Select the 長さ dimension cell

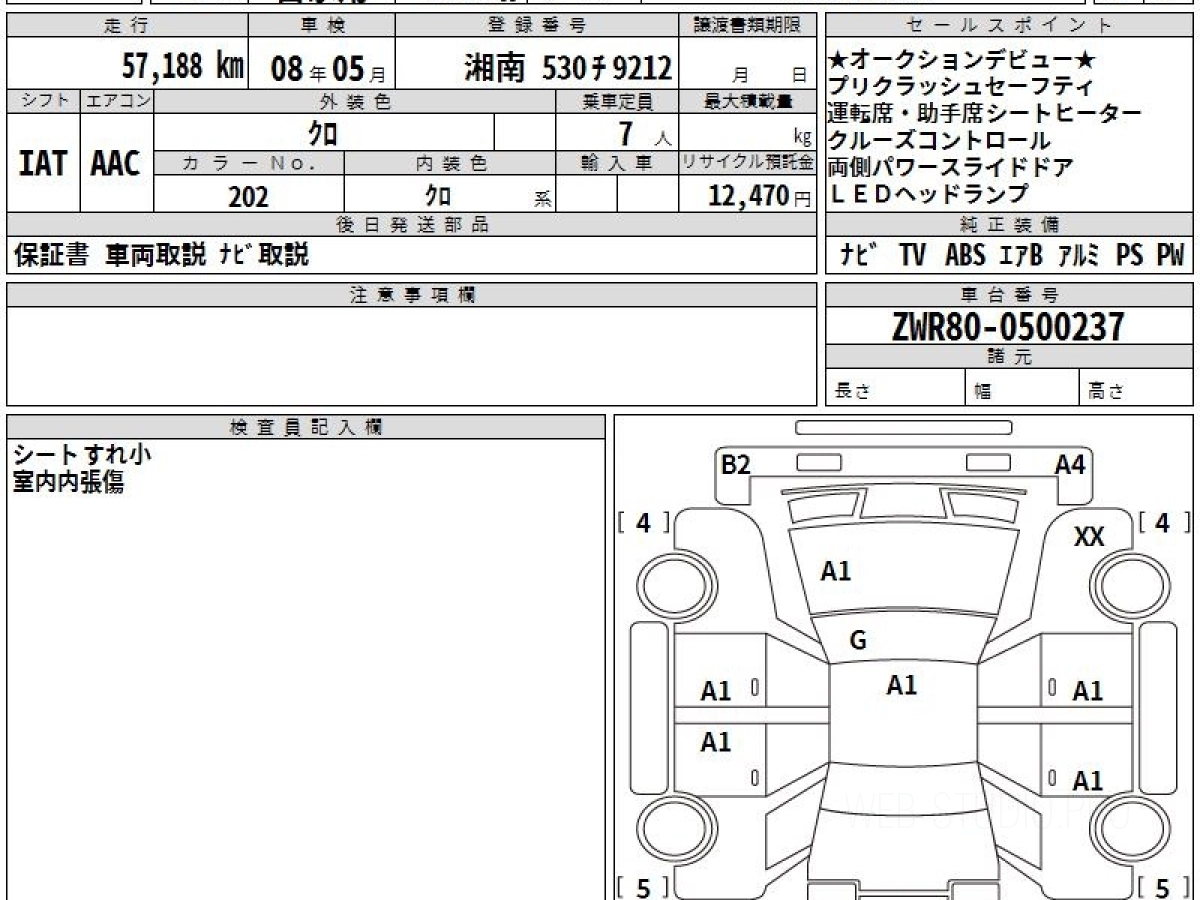coord(896,388)
